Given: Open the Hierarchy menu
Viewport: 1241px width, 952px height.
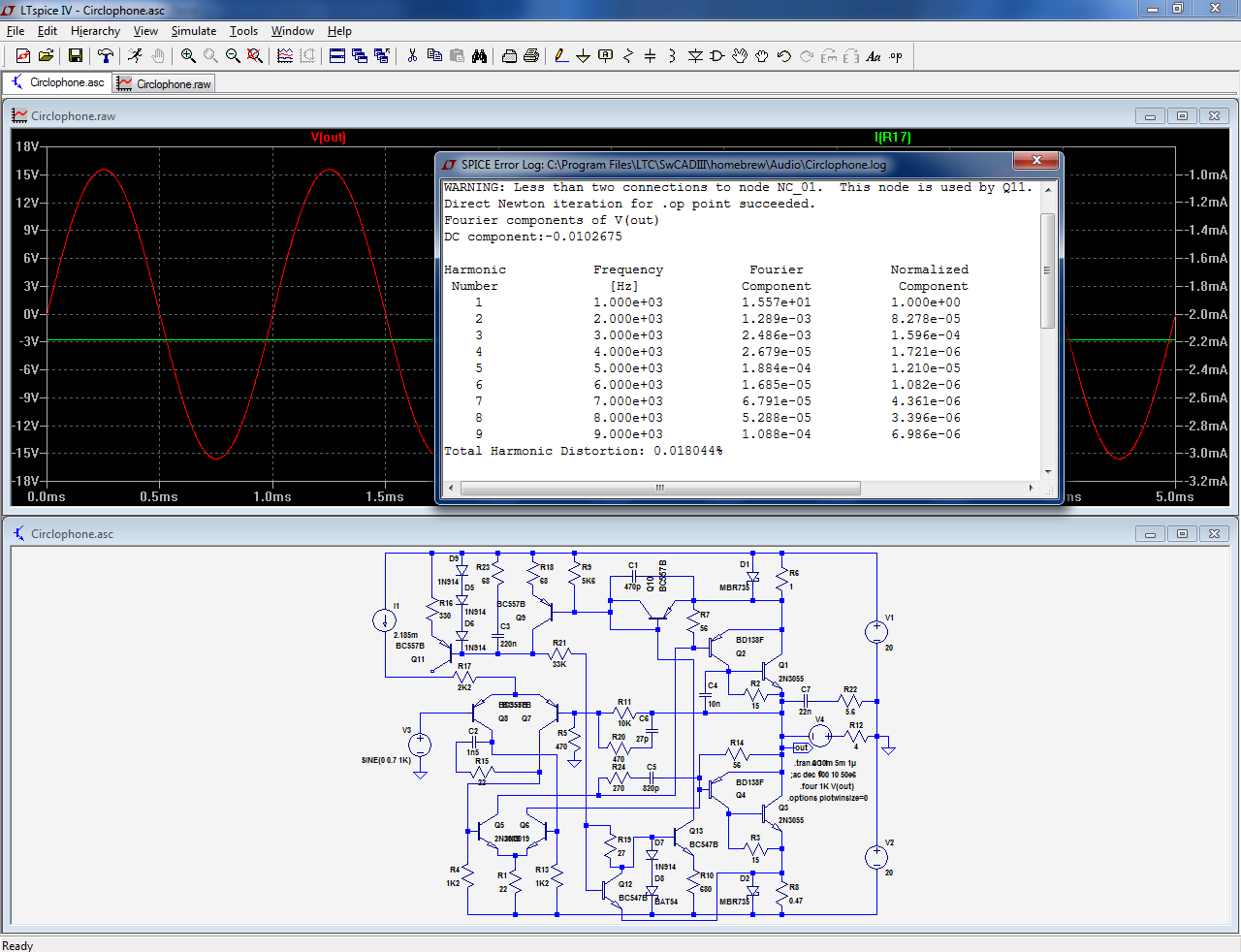Looking at the screenshot, I should pos(95,31).
